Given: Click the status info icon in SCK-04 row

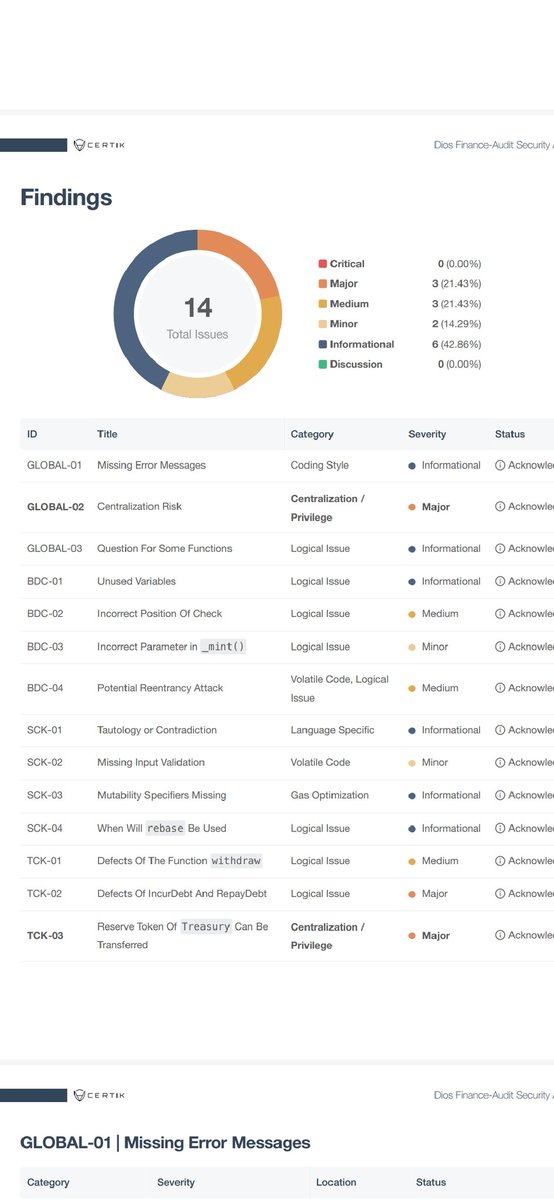Looking at the screenshot, I should click(x=500, y=828).
